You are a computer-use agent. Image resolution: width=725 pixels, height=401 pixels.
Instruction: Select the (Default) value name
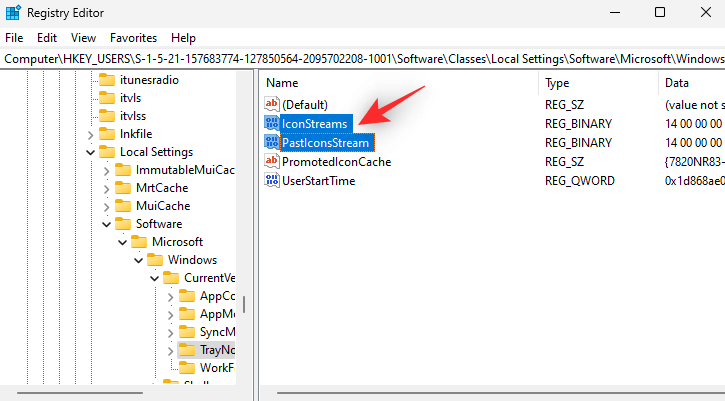(x=305, y=105)
